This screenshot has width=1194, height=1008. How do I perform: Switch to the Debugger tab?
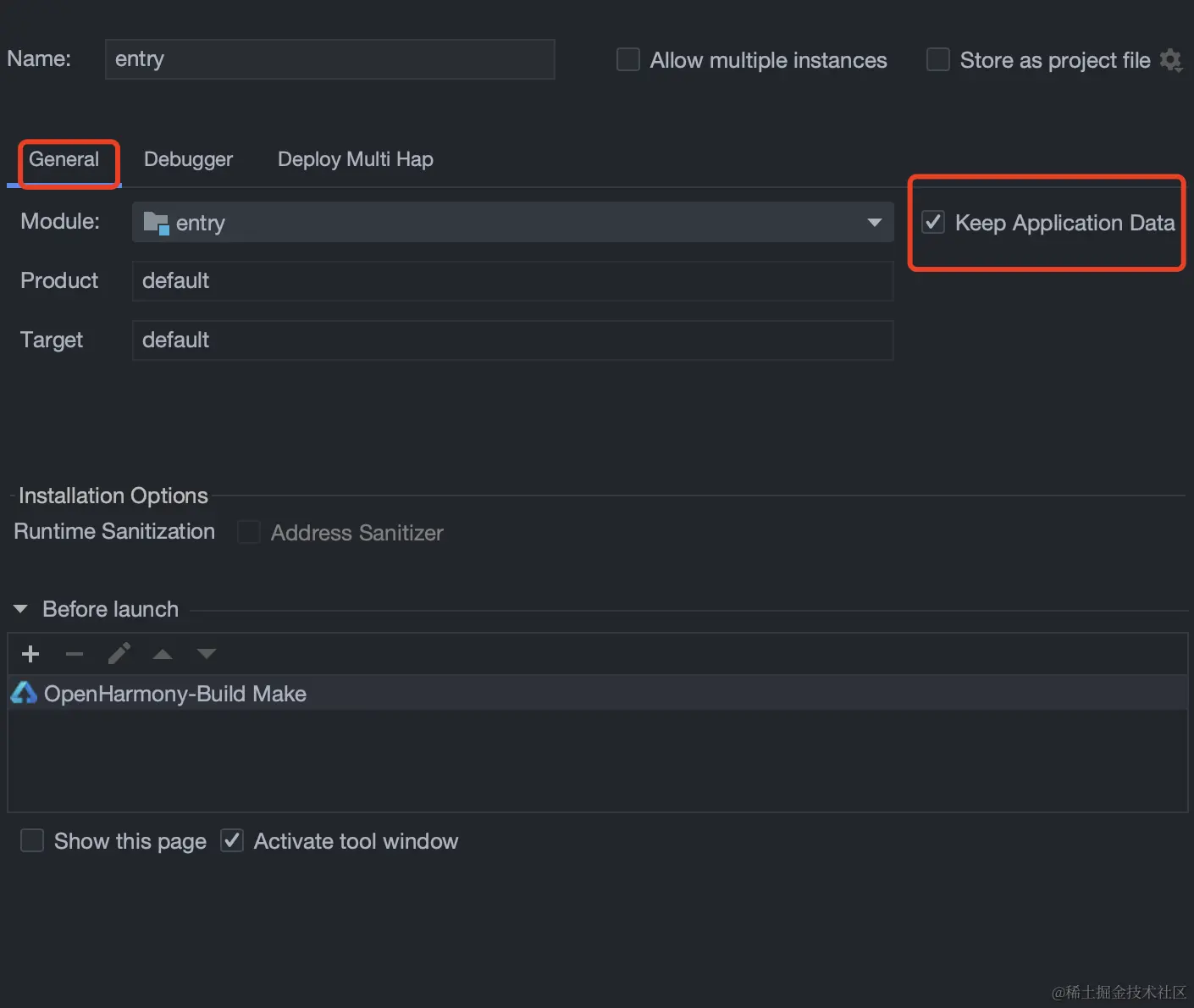(x=188, y=159)
